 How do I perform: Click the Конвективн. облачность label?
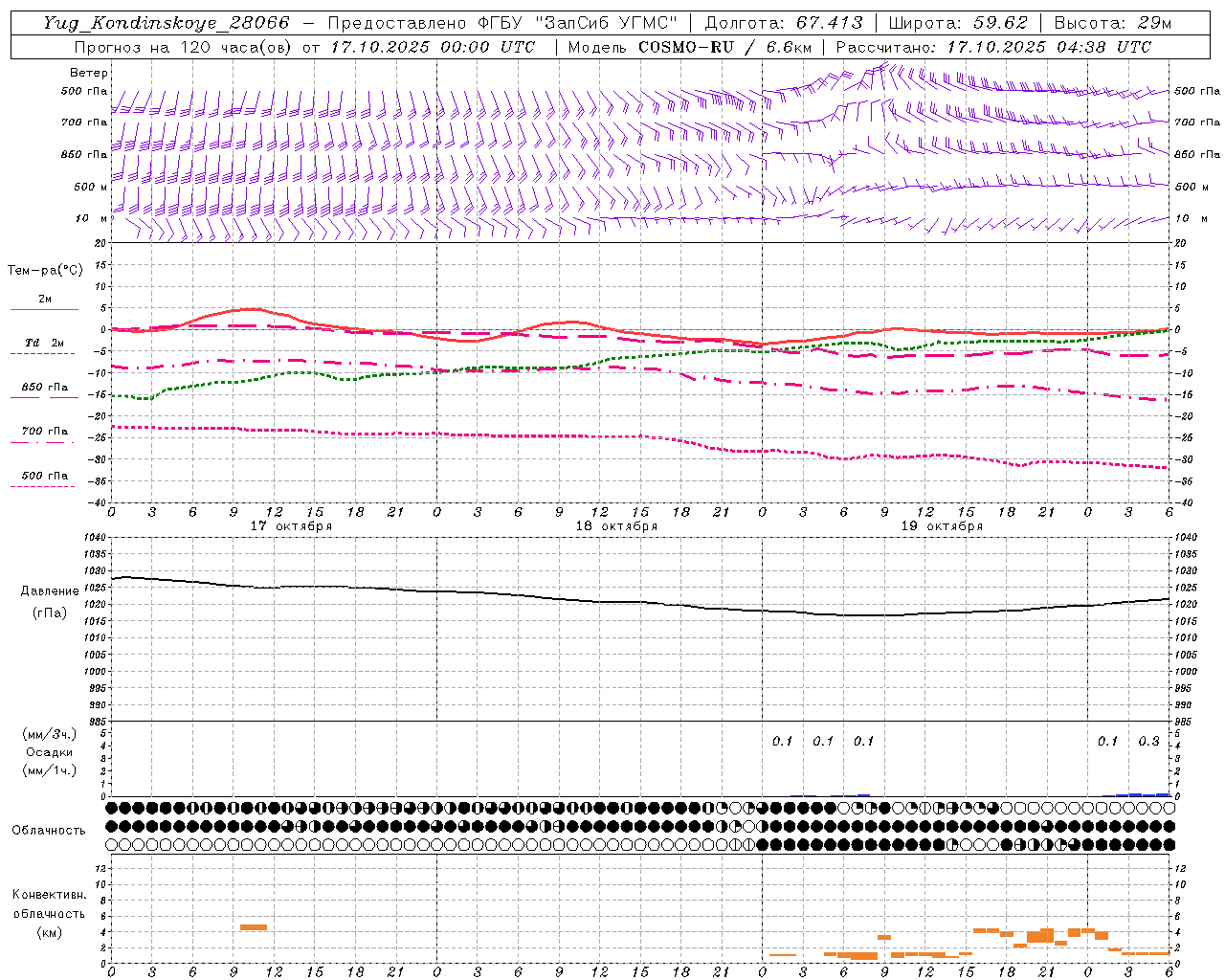[x=49, y=904]
